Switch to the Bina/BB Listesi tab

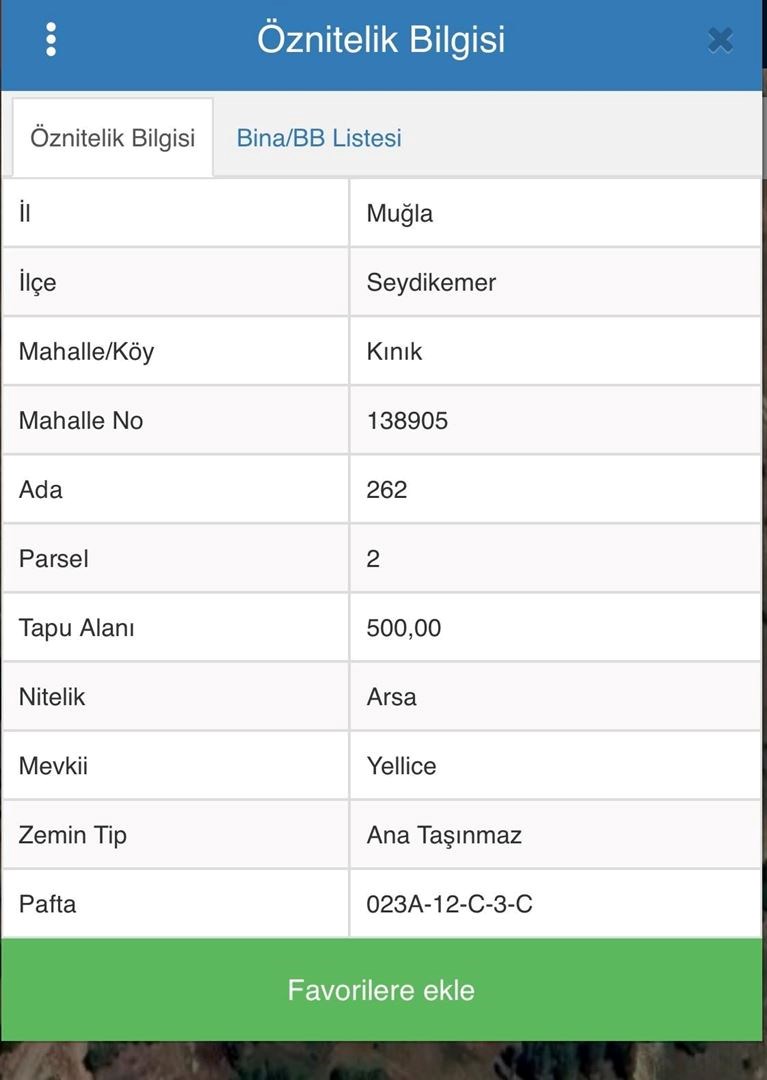click(319, 138)
